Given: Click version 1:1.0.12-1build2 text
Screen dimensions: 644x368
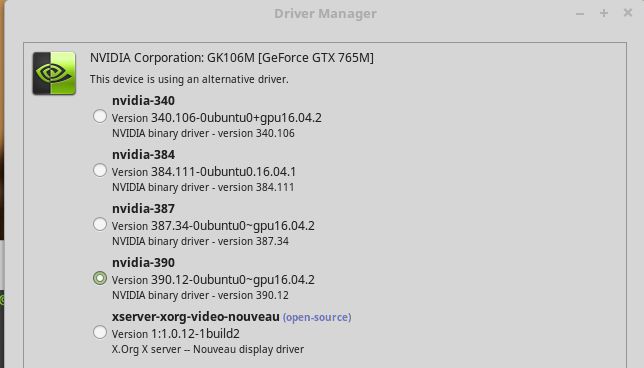Looking at the screenshot, I should click(x=176, y=334).
